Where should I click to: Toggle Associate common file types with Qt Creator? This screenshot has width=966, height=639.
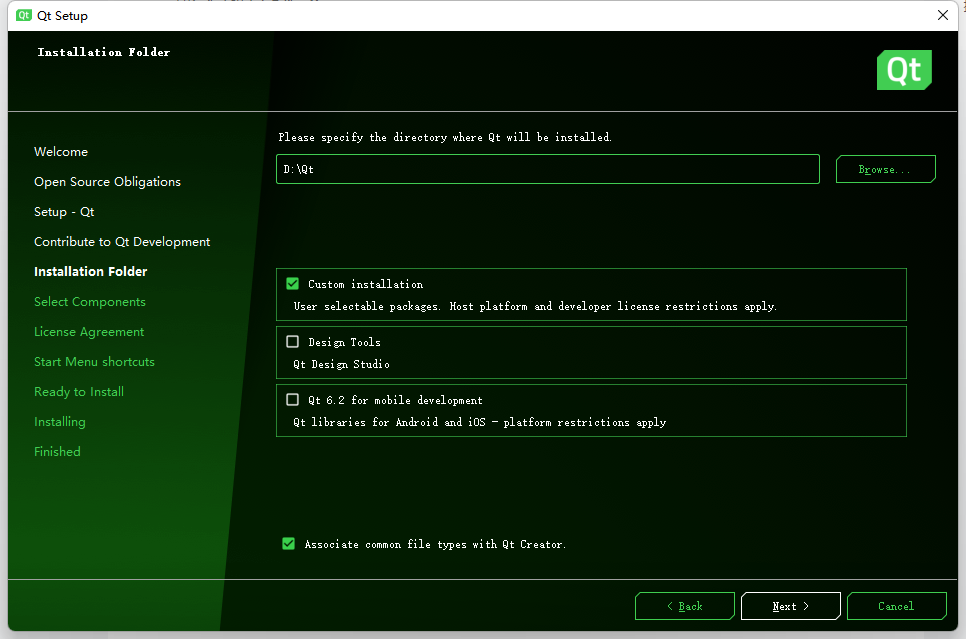coord(288,544)
